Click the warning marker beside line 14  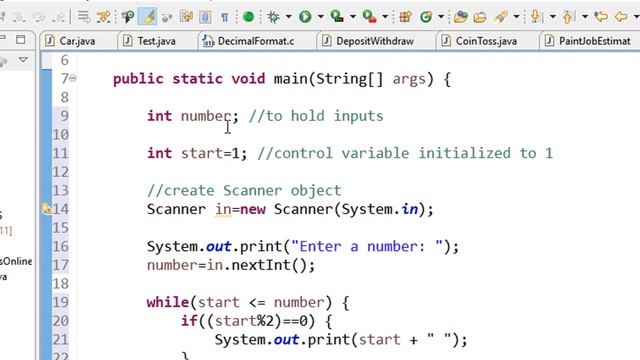click(47, 209)
